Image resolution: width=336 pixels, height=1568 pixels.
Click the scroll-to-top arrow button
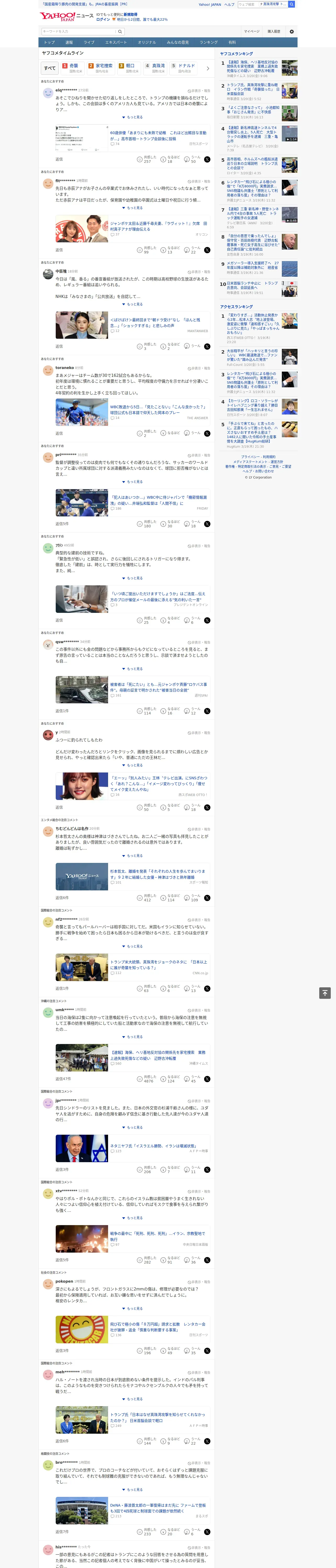[x=325, y=993]
